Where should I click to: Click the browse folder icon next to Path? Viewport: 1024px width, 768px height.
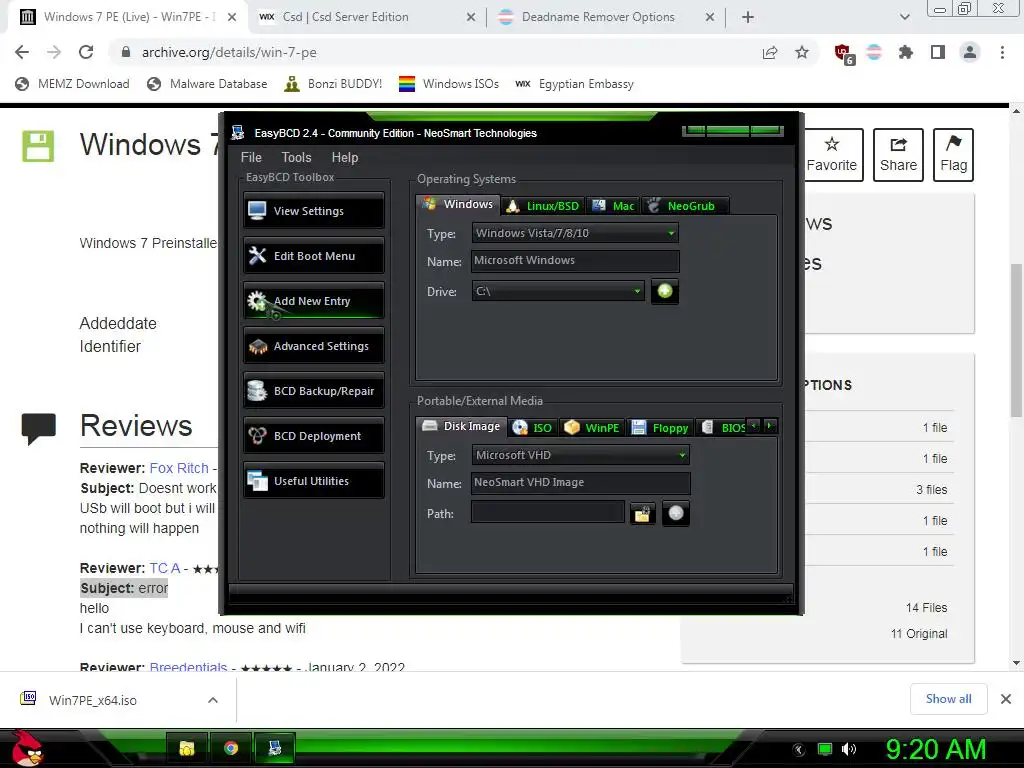pyautogui.click(x=643, y=514)
